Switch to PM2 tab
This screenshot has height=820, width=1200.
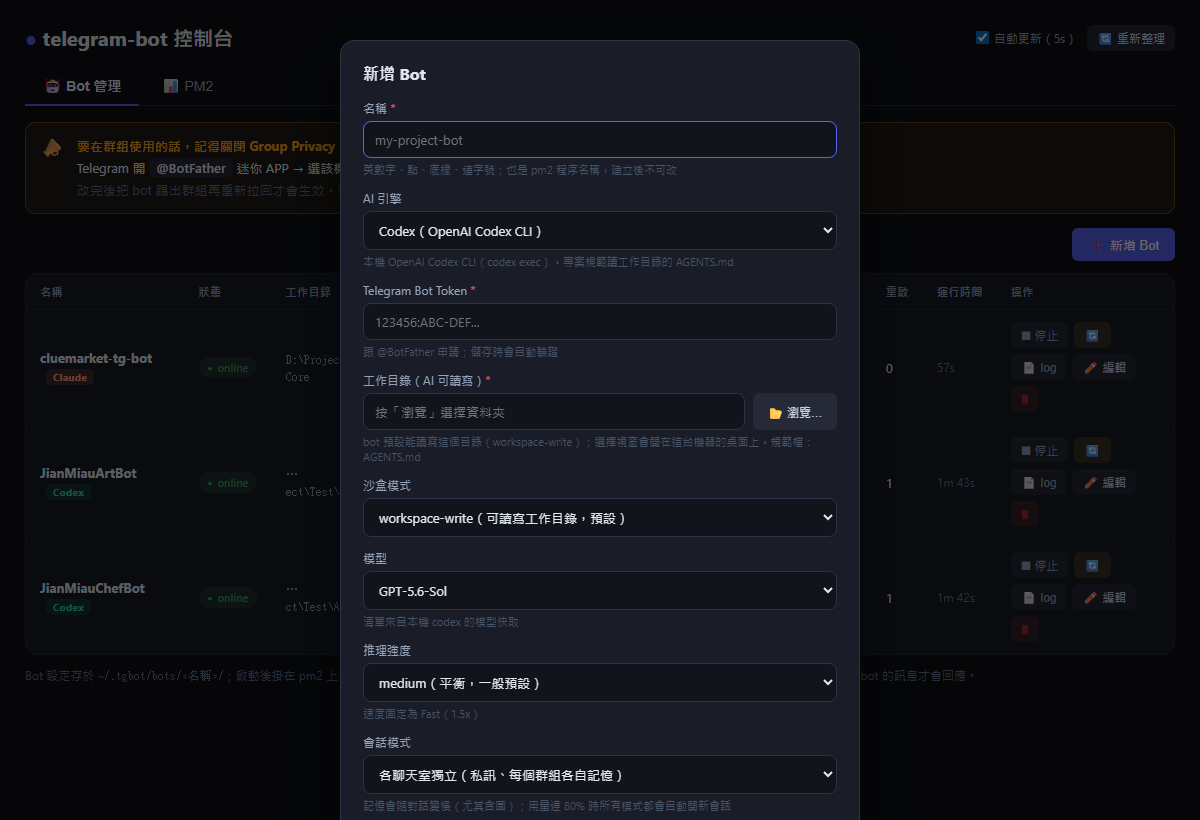188,86
